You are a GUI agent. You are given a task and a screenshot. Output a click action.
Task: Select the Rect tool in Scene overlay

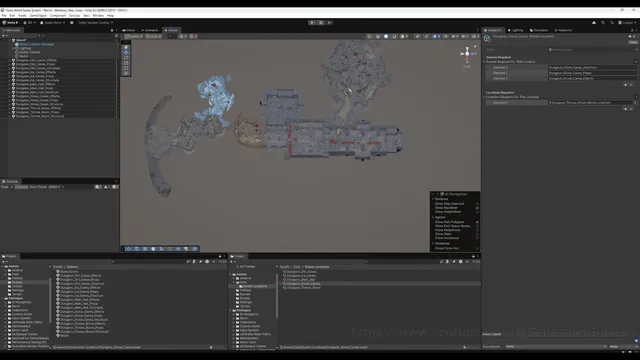click(126, 68)
